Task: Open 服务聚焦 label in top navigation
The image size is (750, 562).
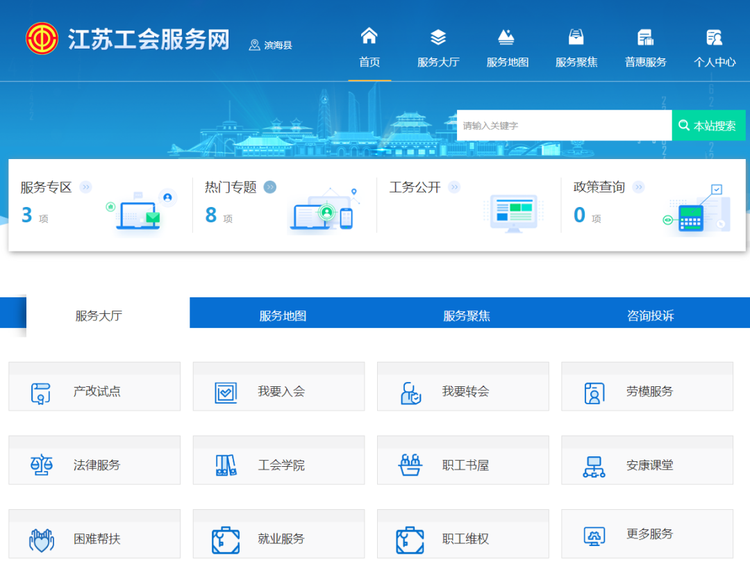Action: point(576,62)
